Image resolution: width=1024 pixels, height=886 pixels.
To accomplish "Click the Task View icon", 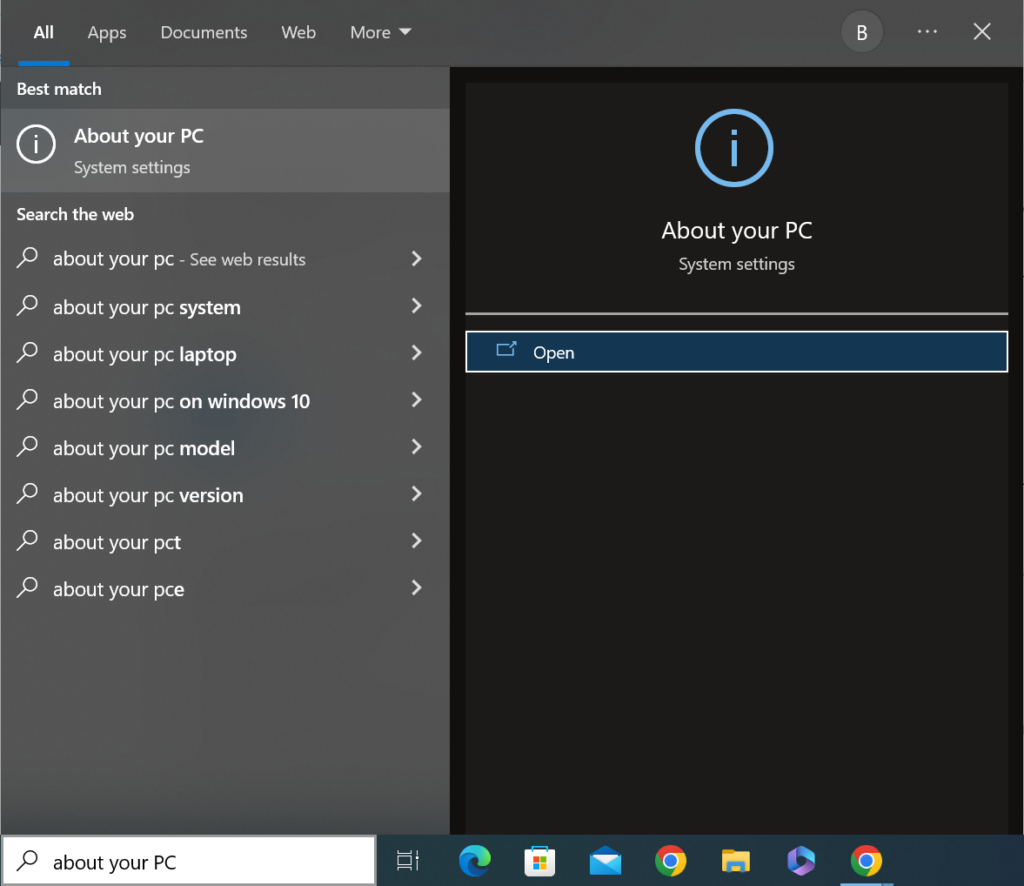I will (408, 860).
